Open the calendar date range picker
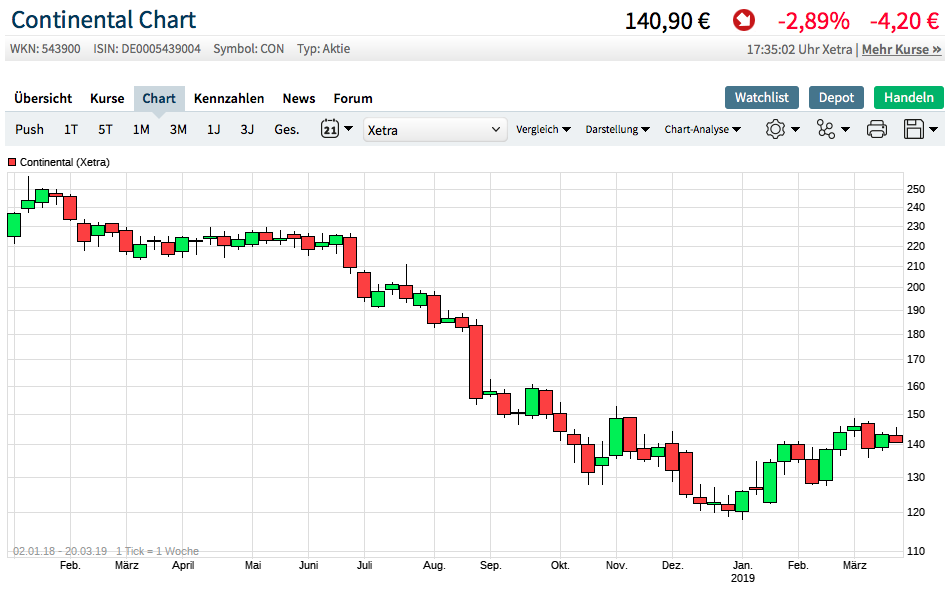 (336, 129)
